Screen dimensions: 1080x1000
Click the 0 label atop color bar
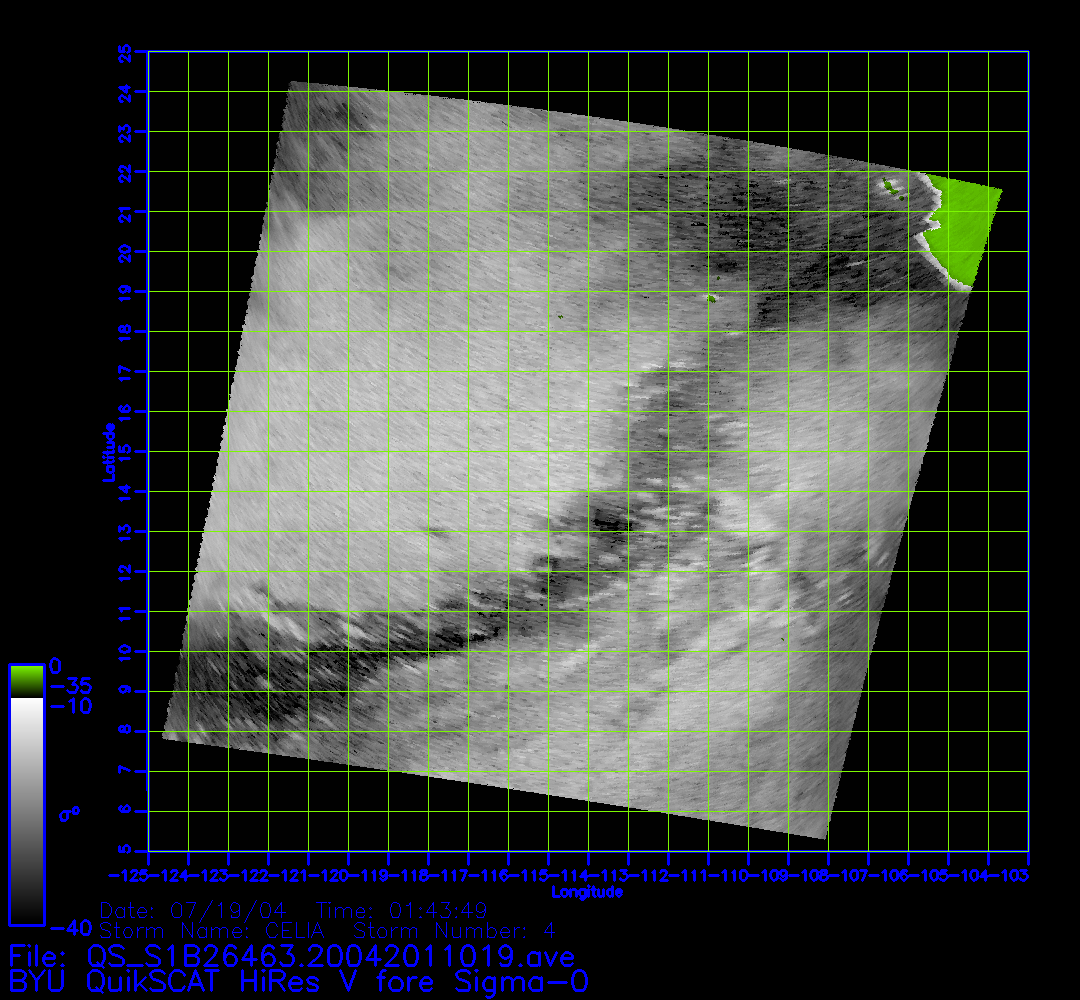tap(56, 666)
